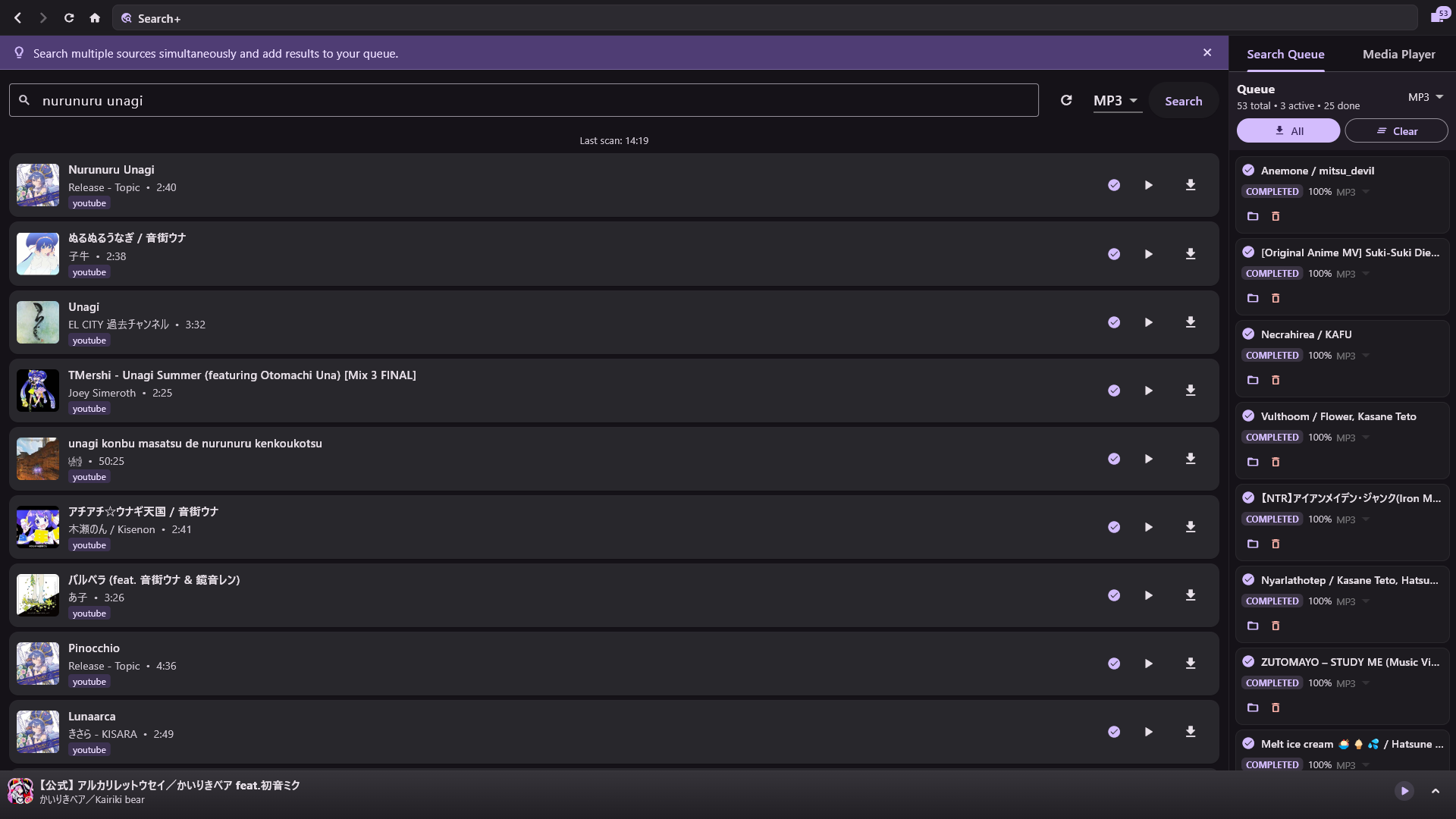
Task: Click the rescan refresh icon beside MP3
Action: pyautogui.click(x=1066, y=100)
